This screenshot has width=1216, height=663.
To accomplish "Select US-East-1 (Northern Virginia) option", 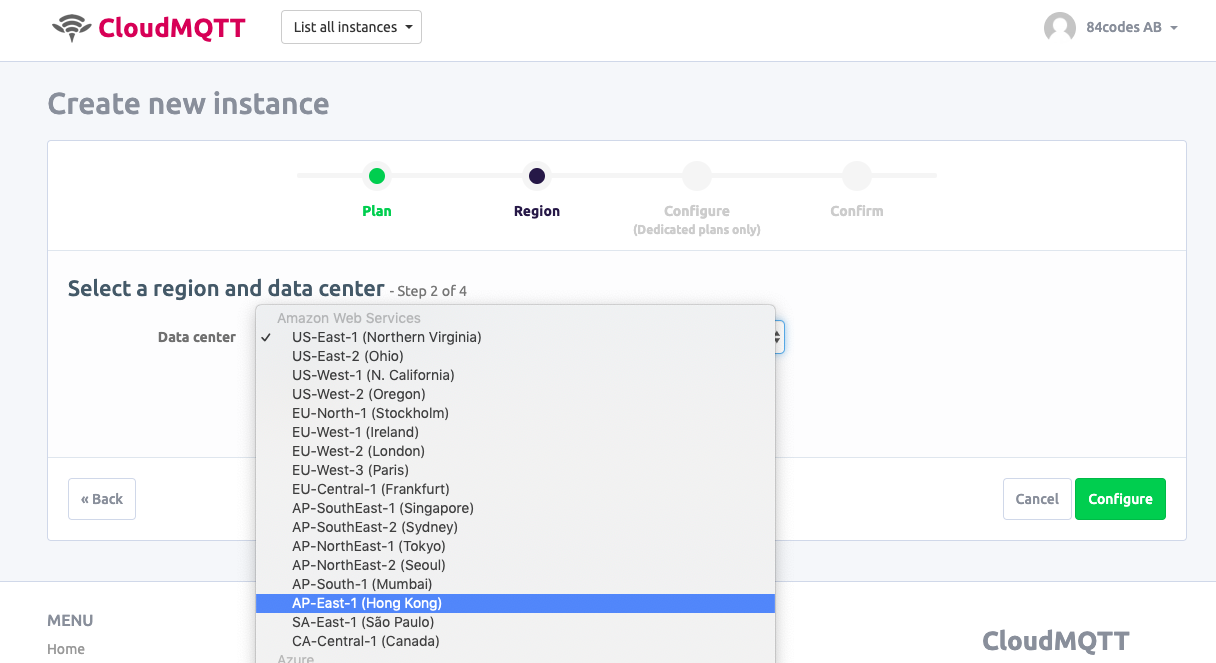I will (515, 337).
